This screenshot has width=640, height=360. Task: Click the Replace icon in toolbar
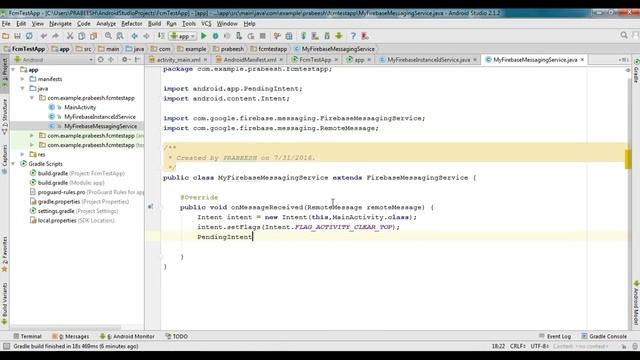120,36
